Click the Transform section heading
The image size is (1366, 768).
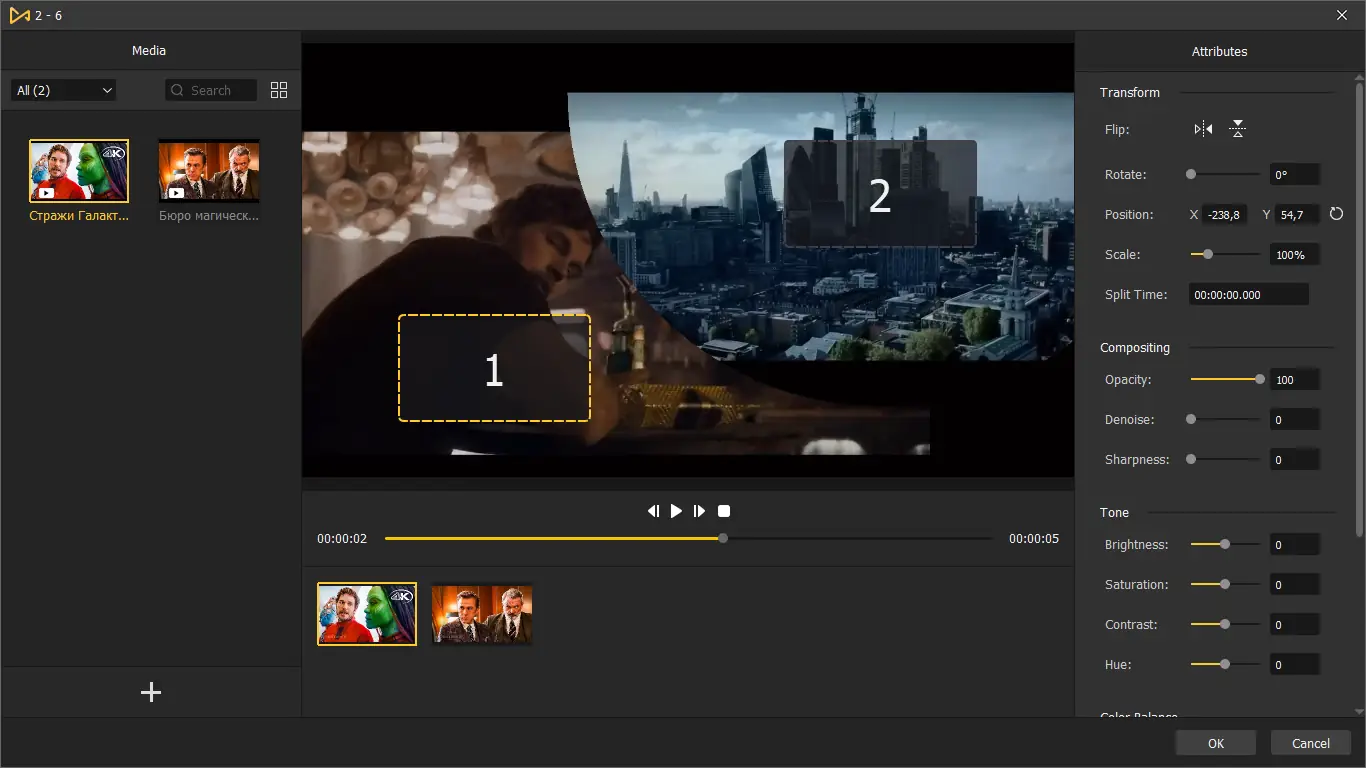pyautogui.click(x=1130, y=92)
